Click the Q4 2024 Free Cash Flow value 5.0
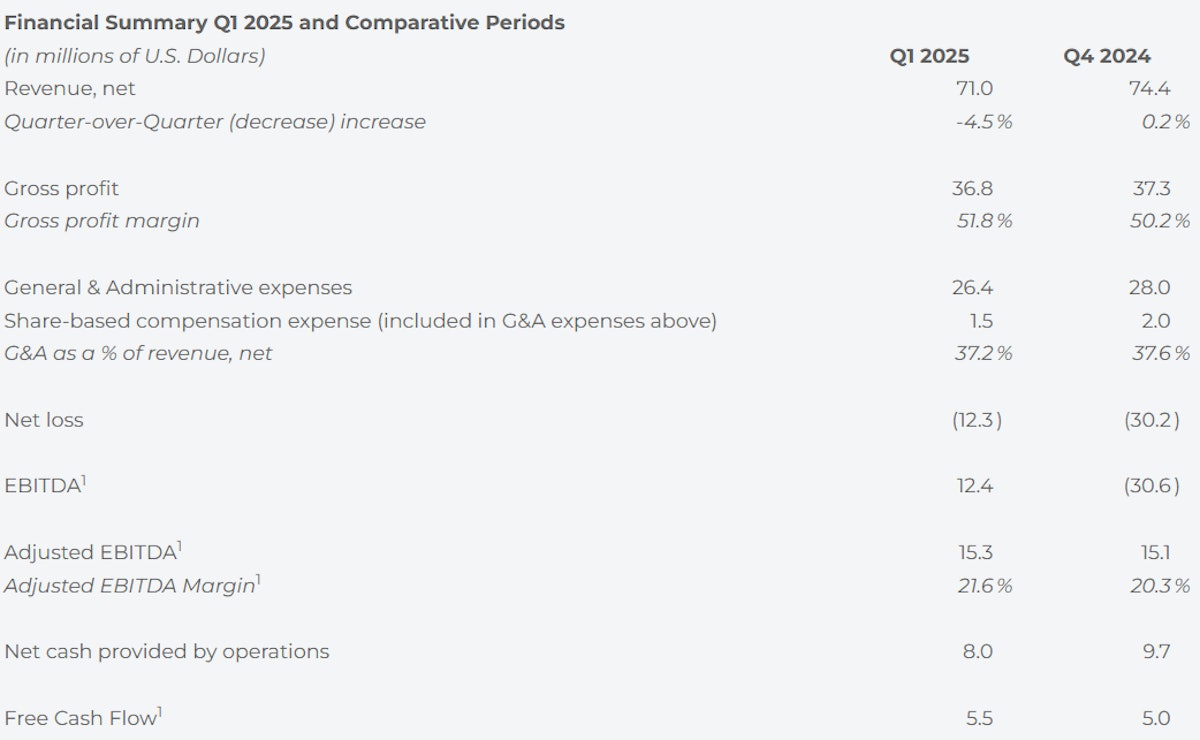1200x740 pixels. click(x=1155, y=718)
